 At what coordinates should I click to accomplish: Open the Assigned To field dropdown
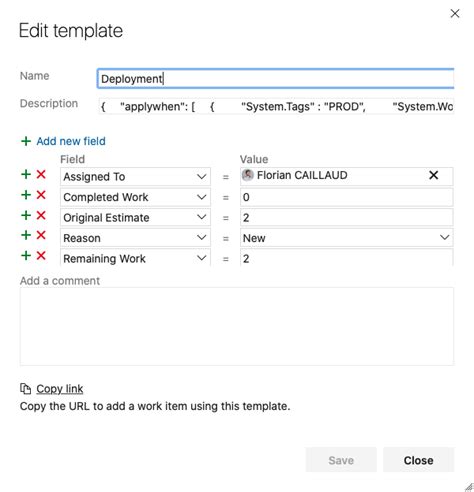[201, 176]
